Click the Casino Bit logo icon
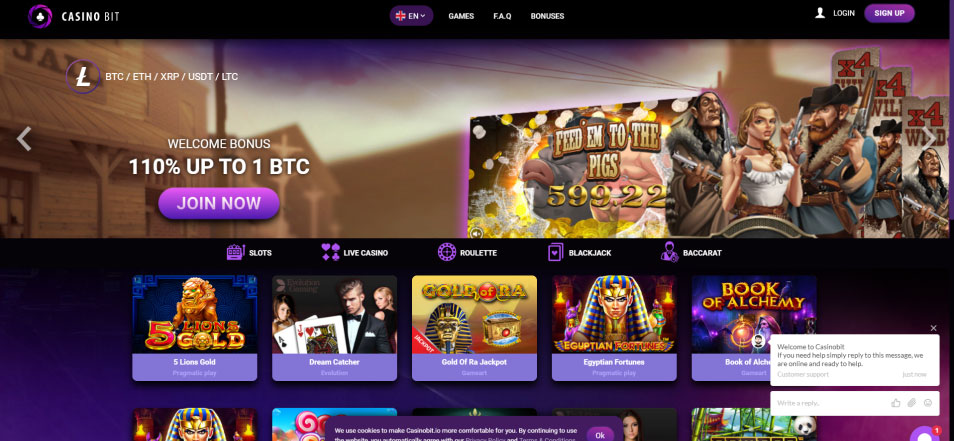954x441 pixels. (x=40, y=16)
